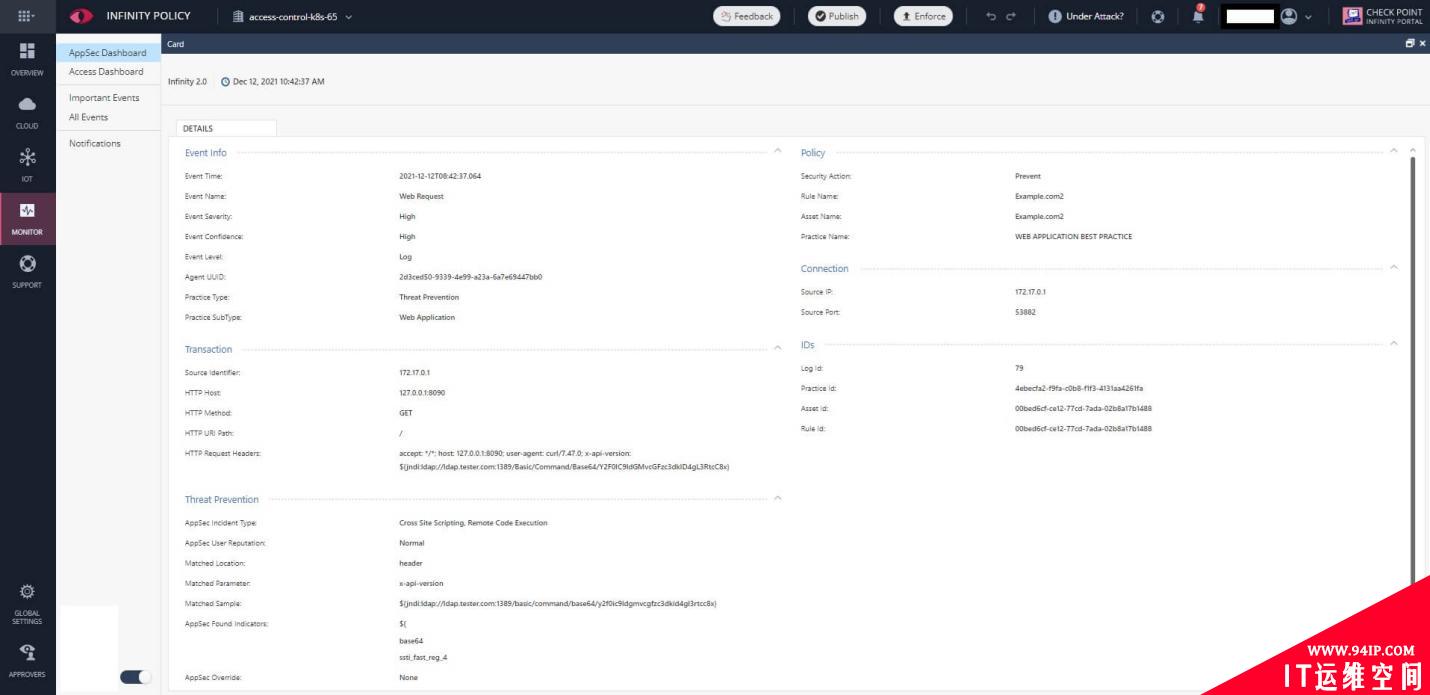1430x695 pixels.
Task: Open the help lifebuoy icon in header
Action: click(1158, 16)
